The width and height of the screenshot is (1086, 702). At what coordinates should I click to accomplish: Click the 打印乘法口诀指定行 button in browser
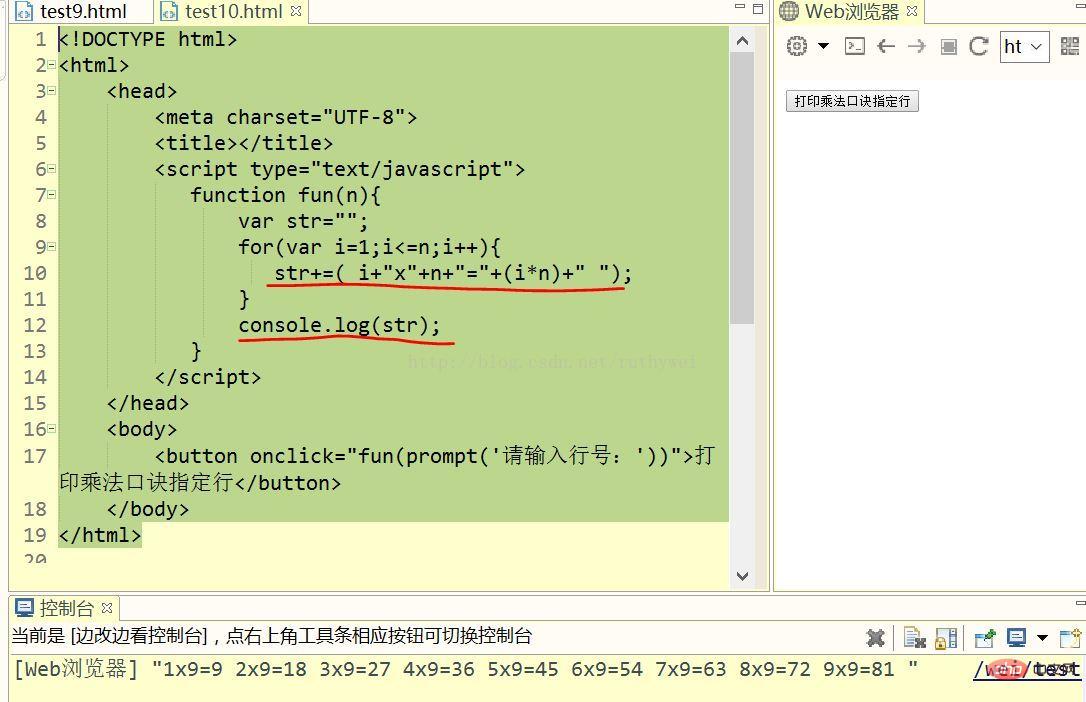click(x=852, y=101)
